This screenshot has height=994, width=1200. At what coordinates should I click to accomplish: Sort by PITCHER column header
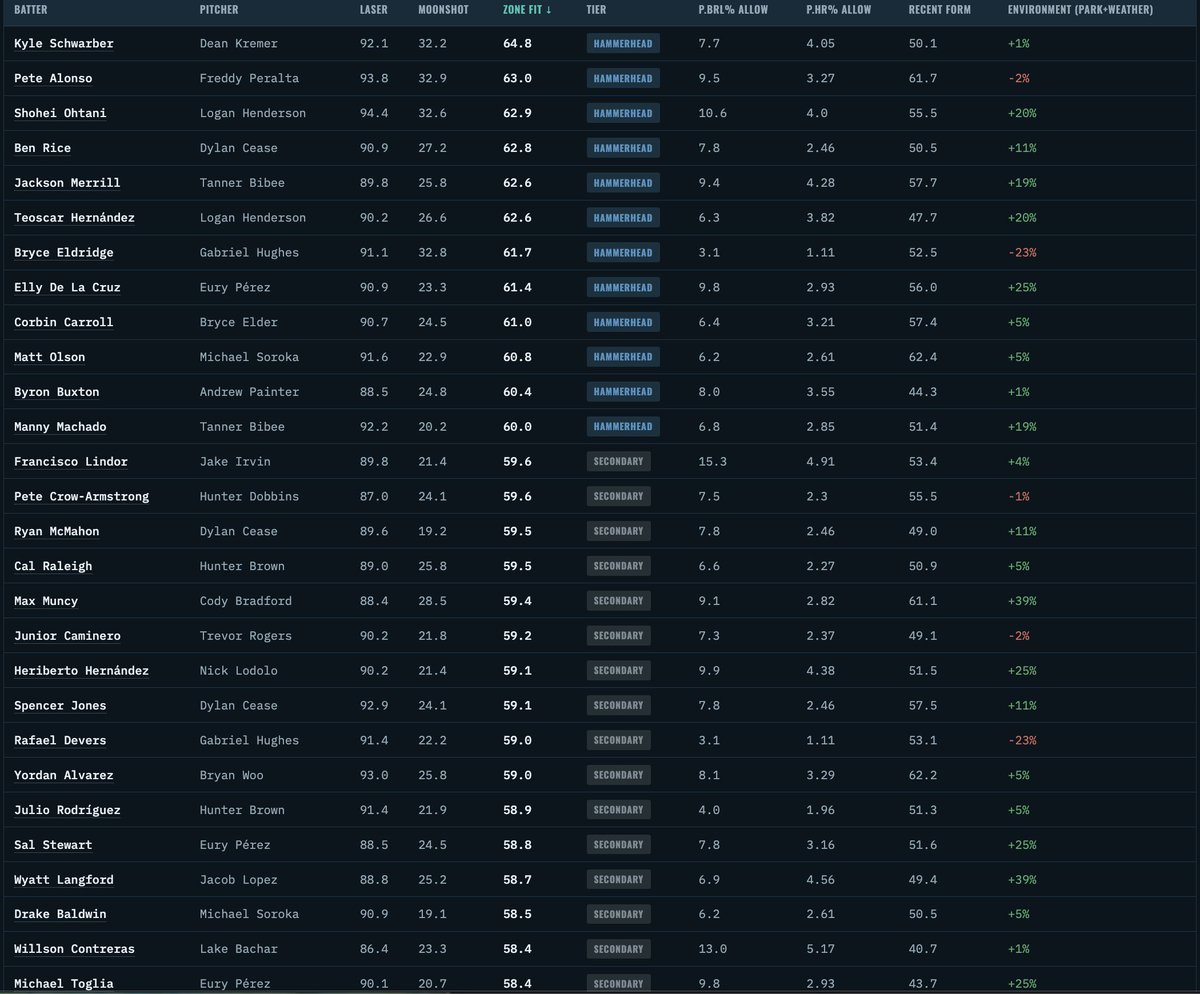pos(219,10)
